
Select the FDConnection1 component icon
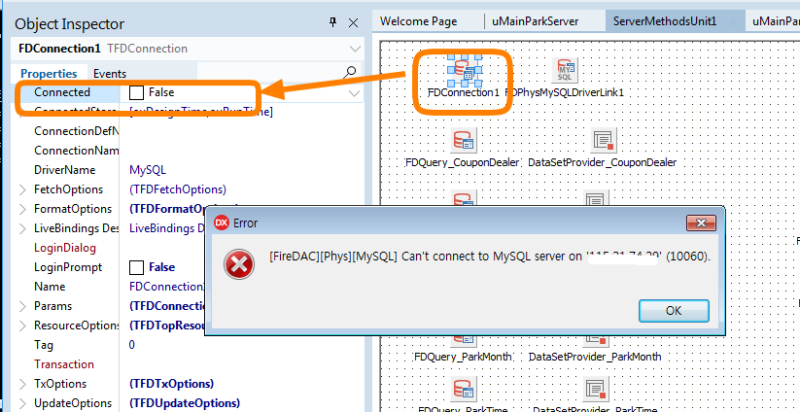click(464, 71)
